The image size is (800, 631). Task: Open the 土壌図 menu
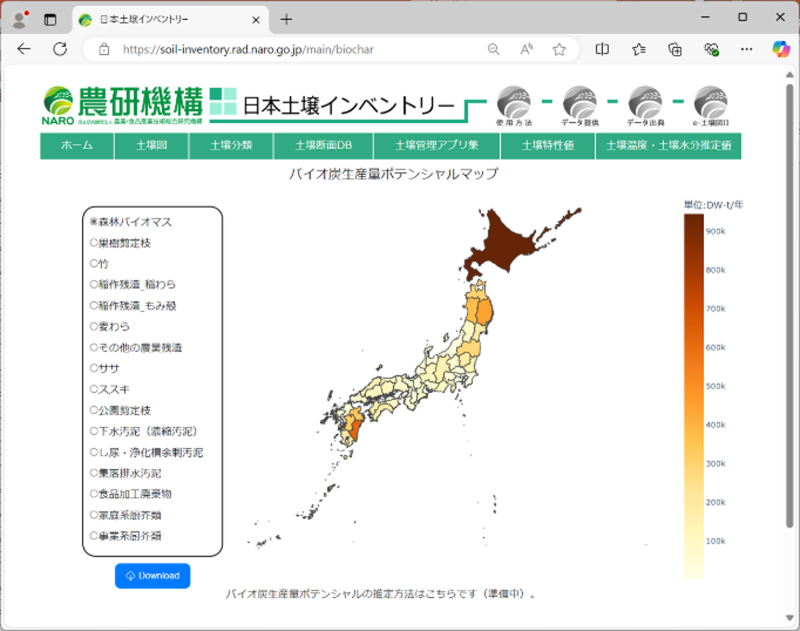point(152,146)
